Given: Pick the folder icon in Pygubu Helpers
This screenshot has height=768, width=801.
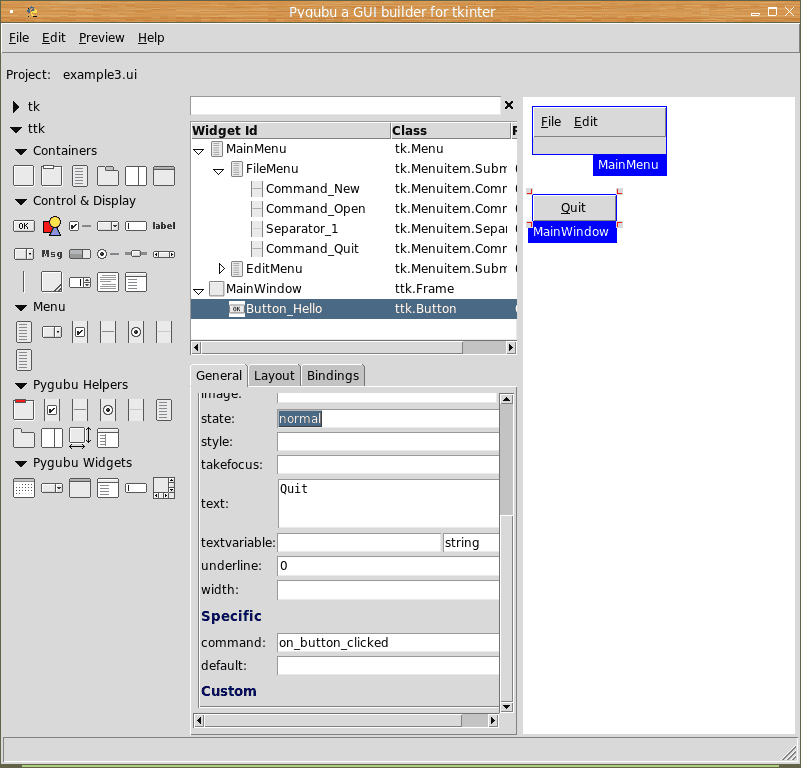Looking at the screenshot, I should [23, 438].
